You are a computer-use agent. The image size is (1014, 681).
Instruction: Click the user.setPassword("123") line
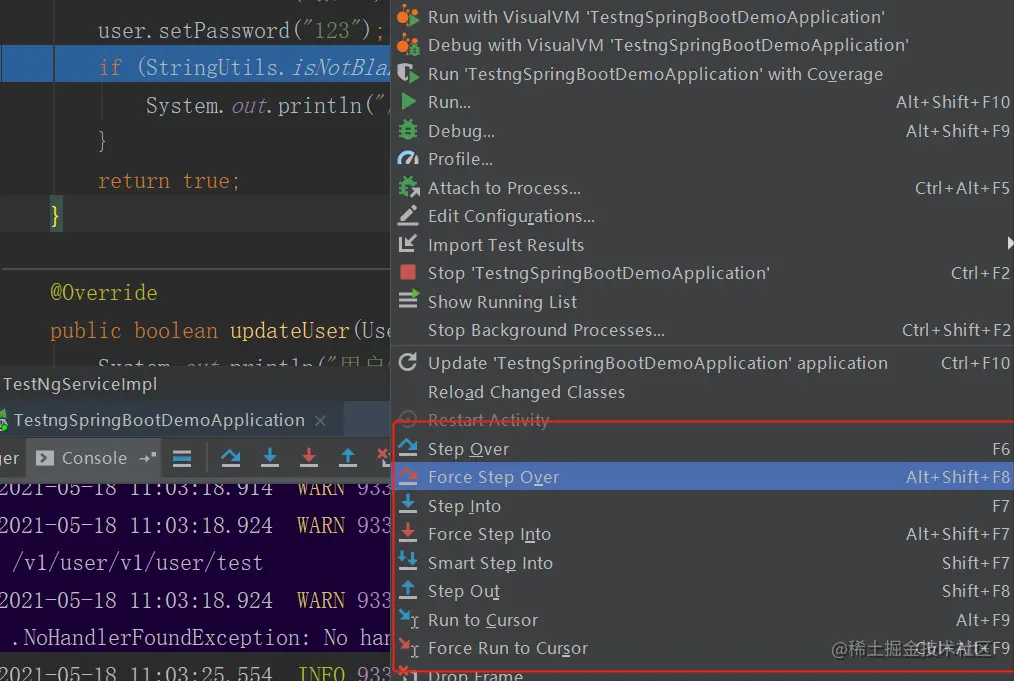pyautogui.click(x=241, y=30)
